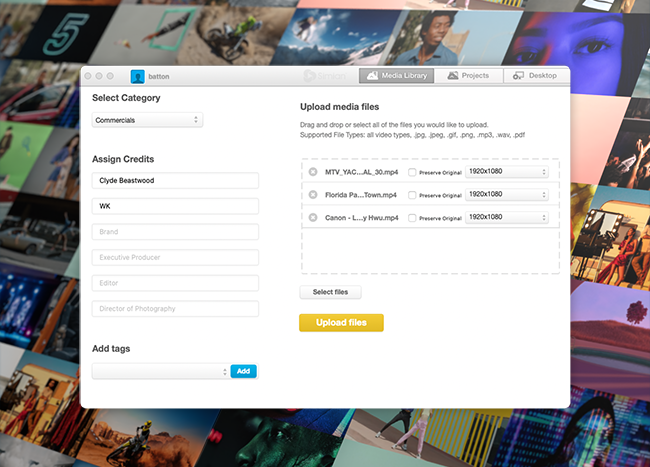The width and height of the screenshot is (650, 467).
Task: Click the Simian logo in title bar
Action: [324, 75]
